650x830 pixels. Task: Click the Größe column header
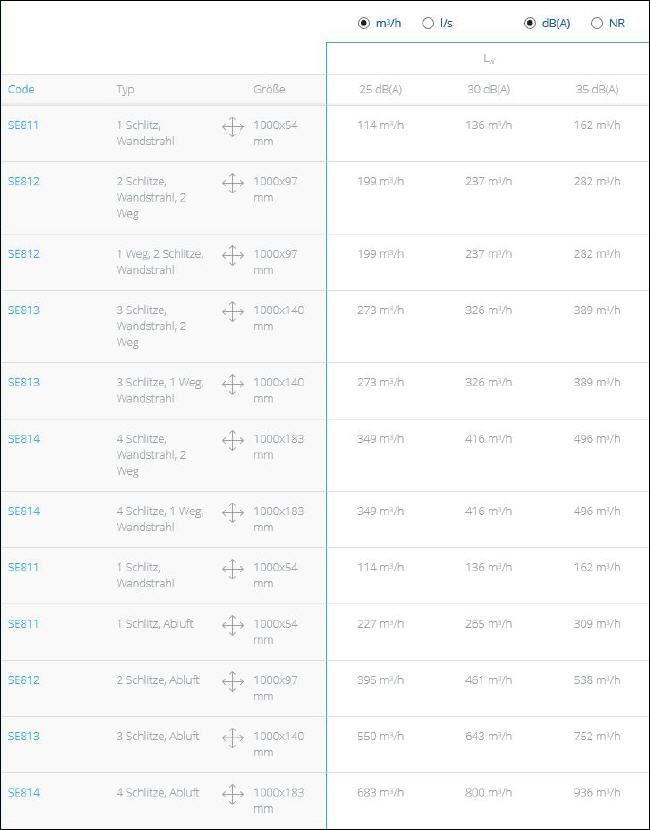(269, 89)
